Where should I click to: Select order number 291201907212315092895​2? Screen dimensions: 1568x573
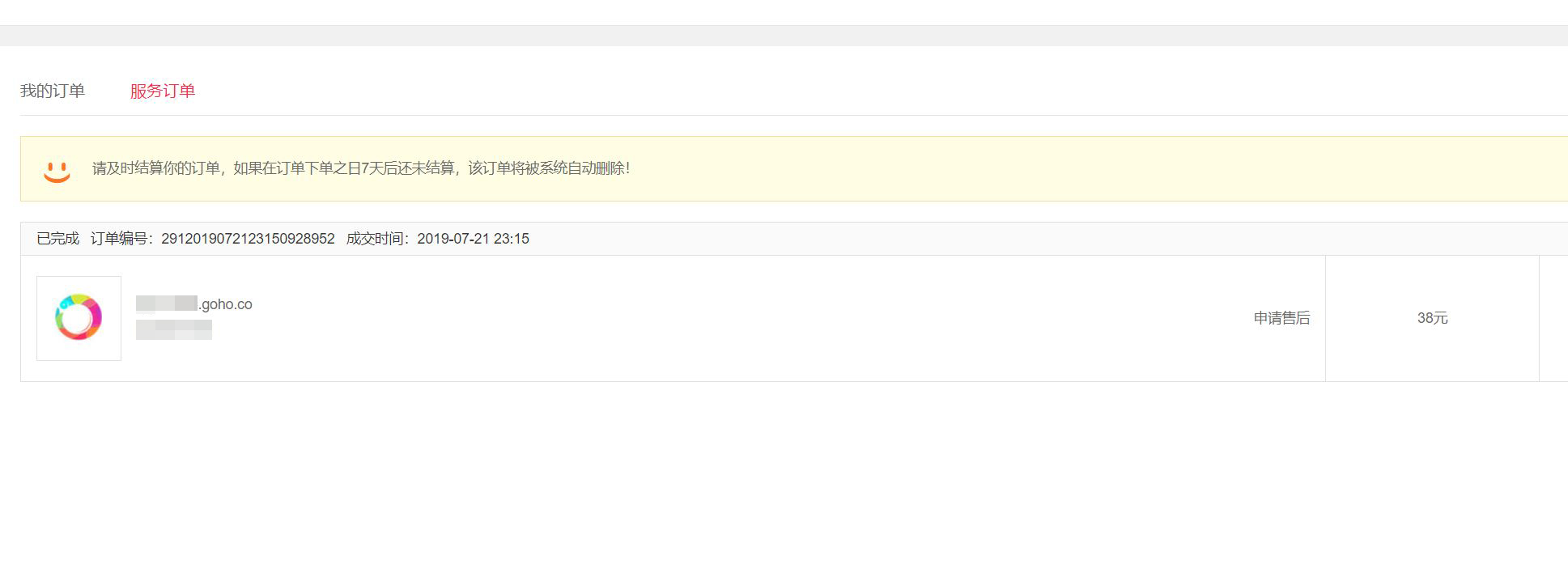(x=248, y=239)
